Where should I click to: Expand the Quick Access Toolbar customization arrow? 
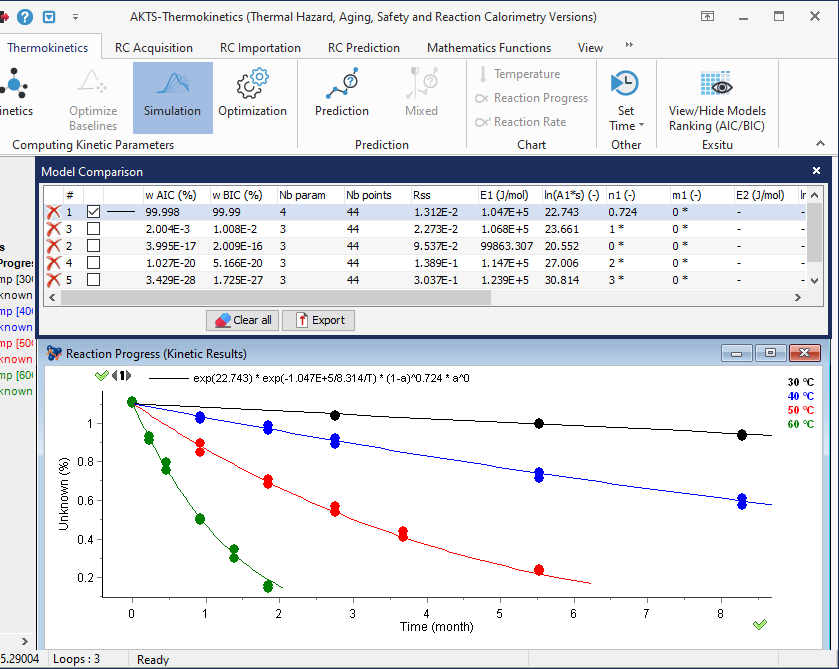click(74, 16)
